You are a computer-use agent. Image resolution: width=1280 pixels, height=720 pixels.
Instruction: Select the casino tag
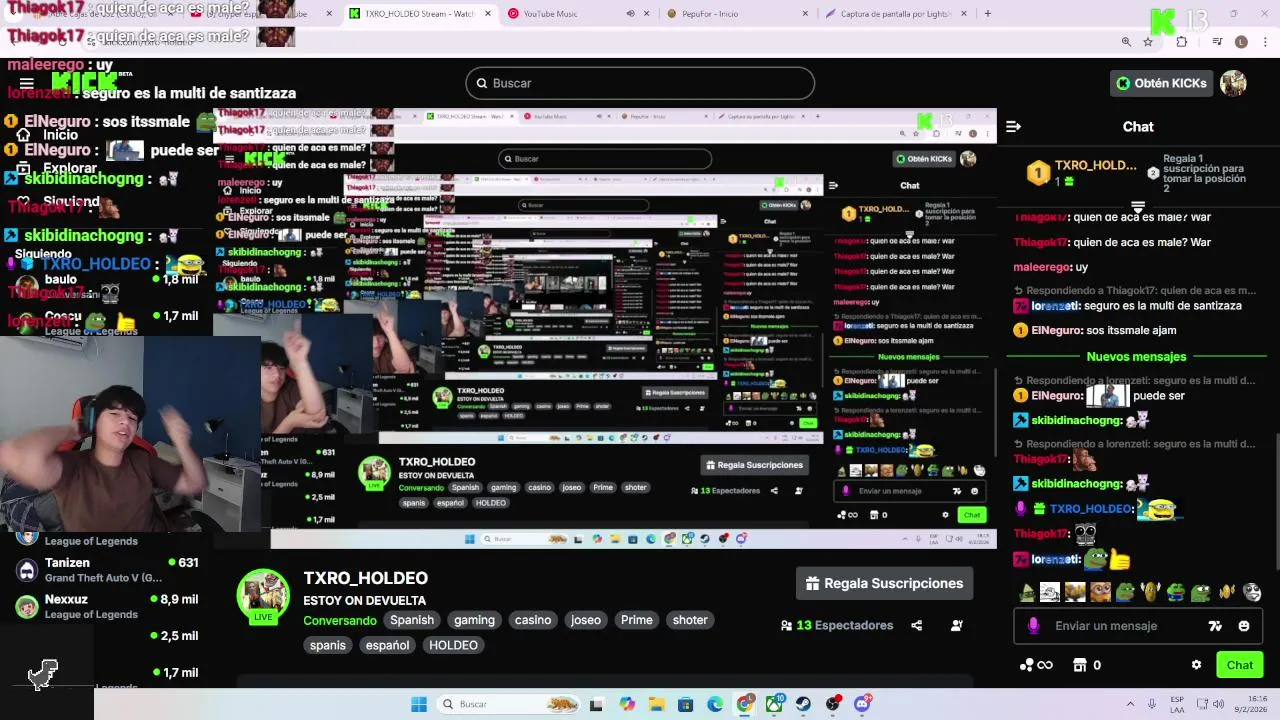click(x=533, y=620)
